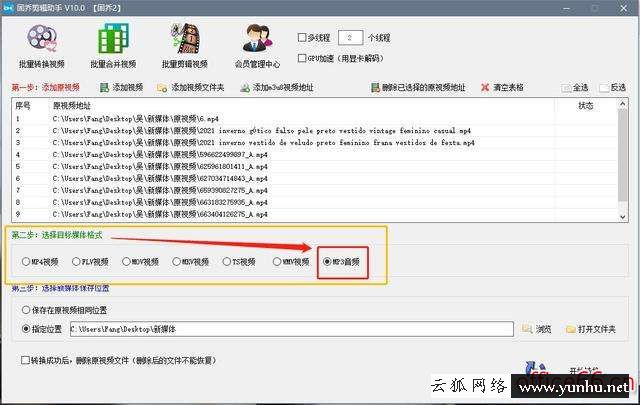Open the 批量剪辑视频 editing tool
Image resolution: width=640 pixels, height=405 pixels.
click(185, 46)
